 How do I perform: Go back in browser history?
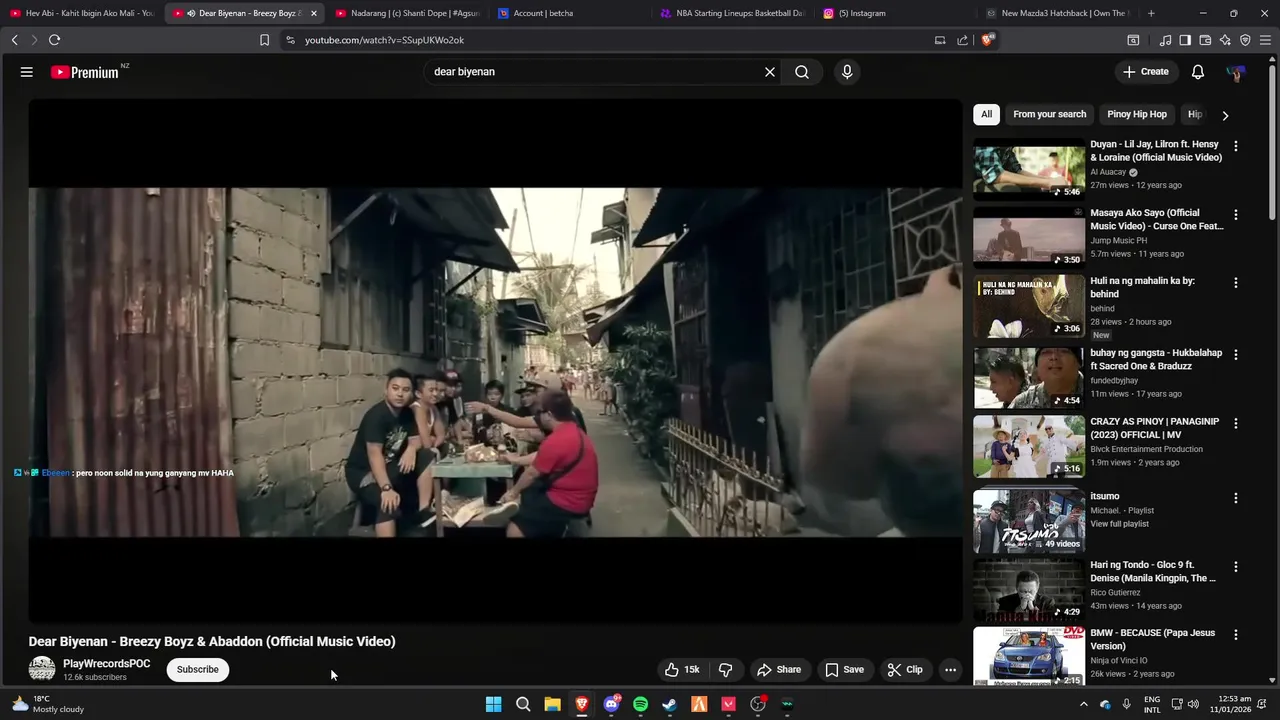[x=14, y=40]
